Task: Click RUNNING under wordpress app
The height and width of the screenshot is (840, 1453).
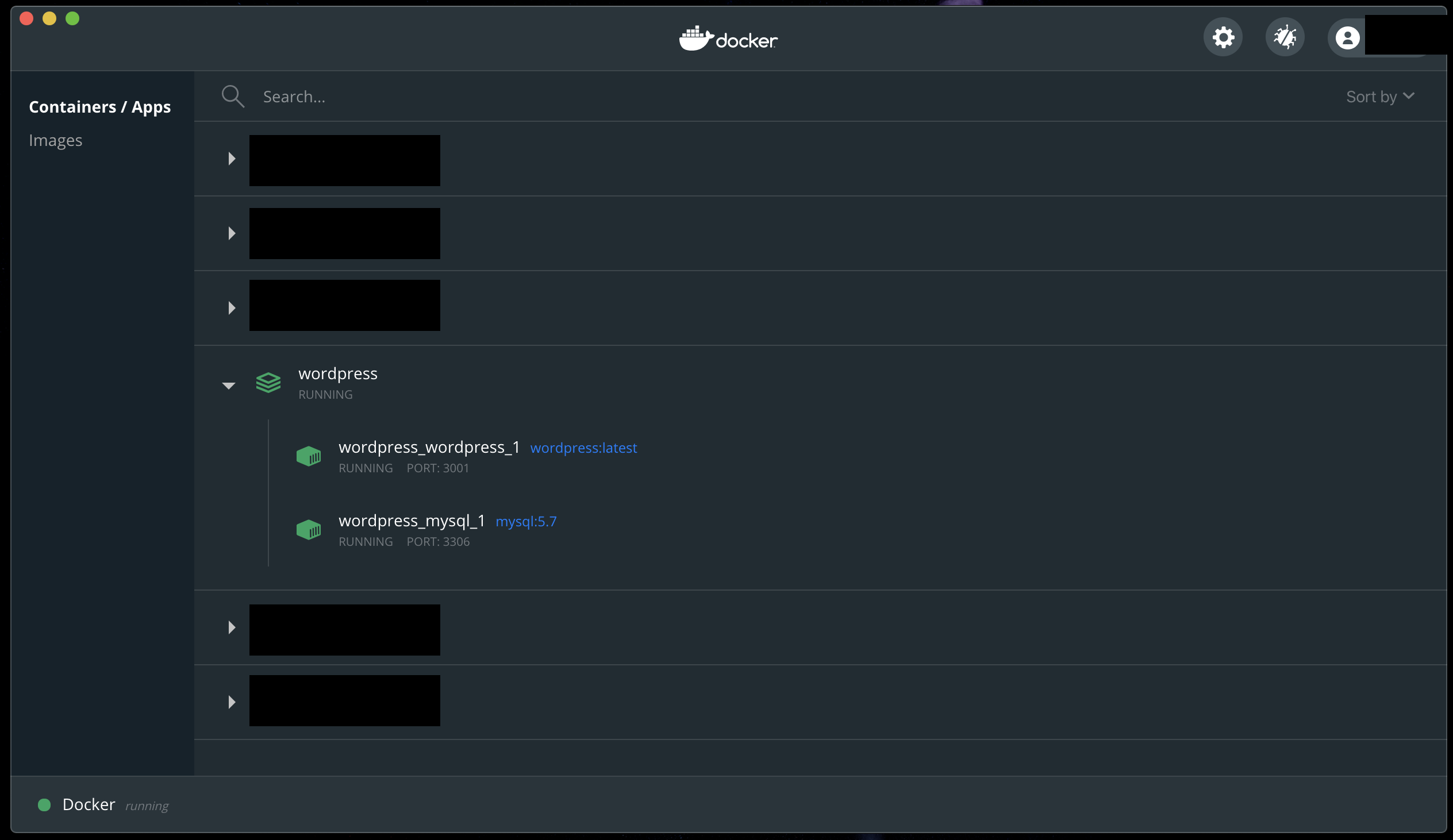Action: pos(325,395)
